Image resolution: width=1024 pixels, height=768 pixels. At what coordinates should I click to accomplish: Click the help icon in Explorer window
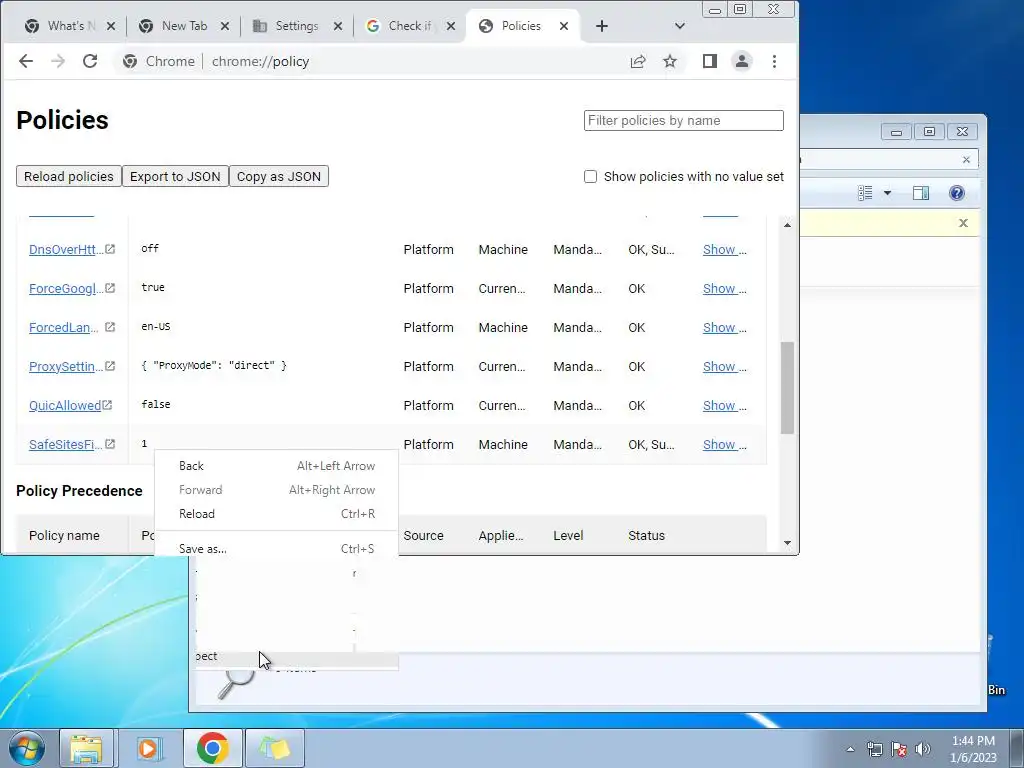pyautogui.click(x=957, y=193)
